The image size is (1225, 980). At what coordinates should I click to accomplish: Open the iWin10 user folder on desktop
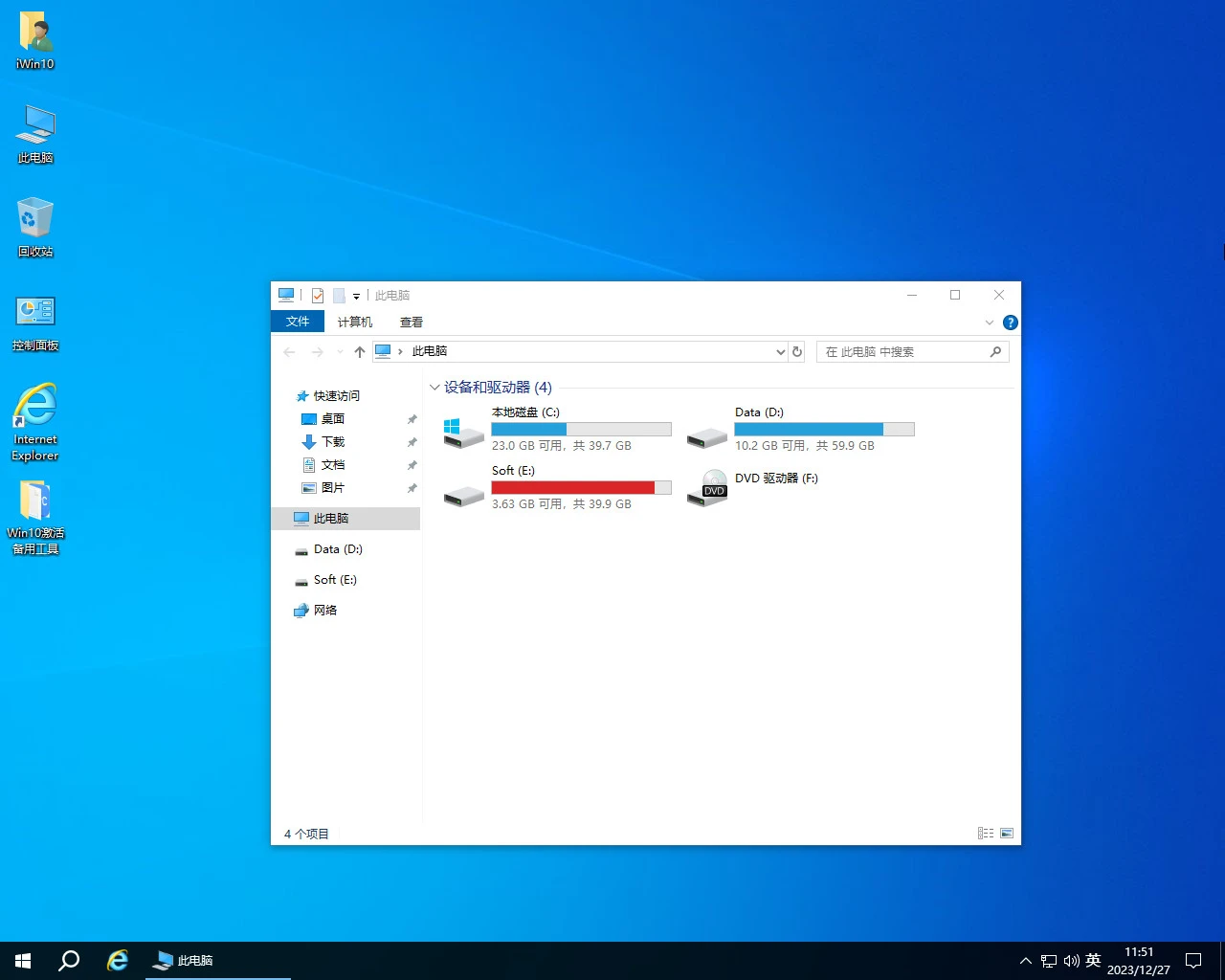35,40
